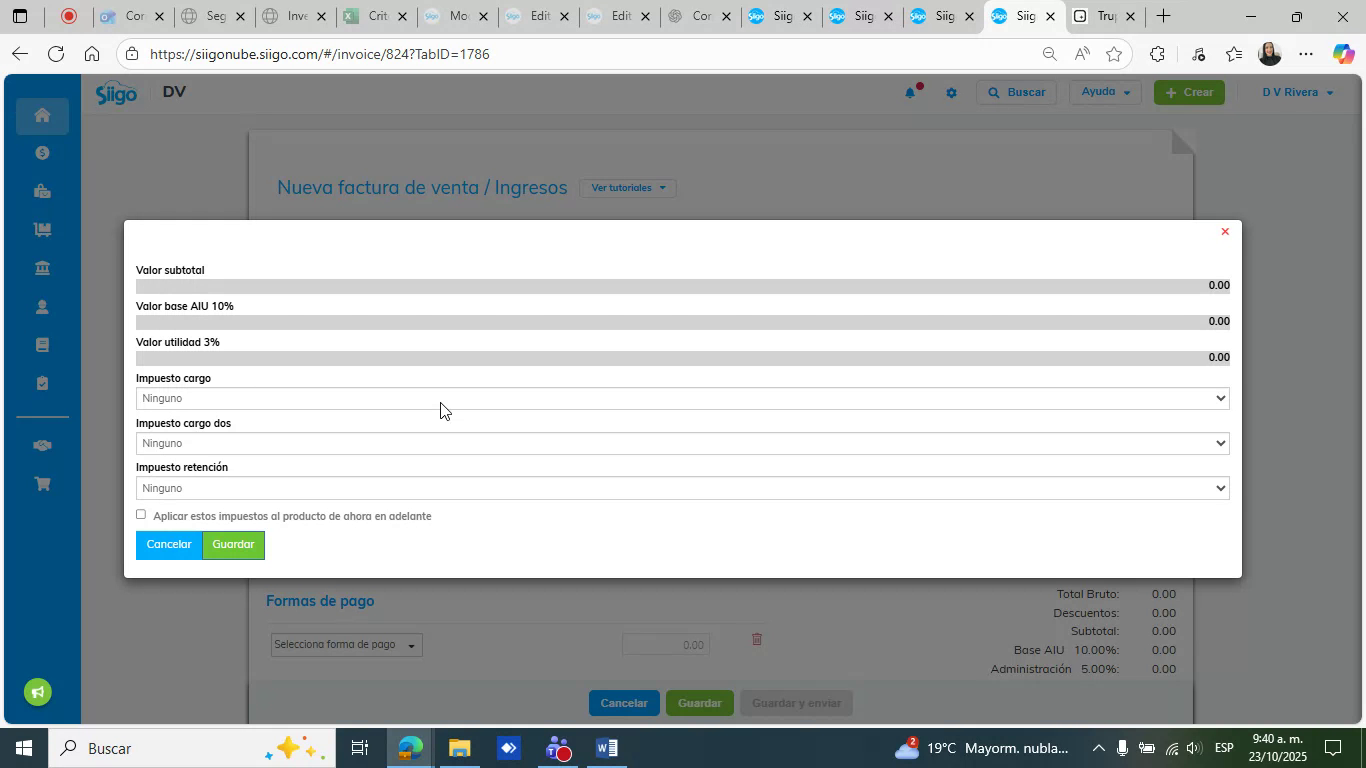Screen dimensions: 1366x768
Task: Click the Valor subtotal field
Action: click(x=682, y=286)
